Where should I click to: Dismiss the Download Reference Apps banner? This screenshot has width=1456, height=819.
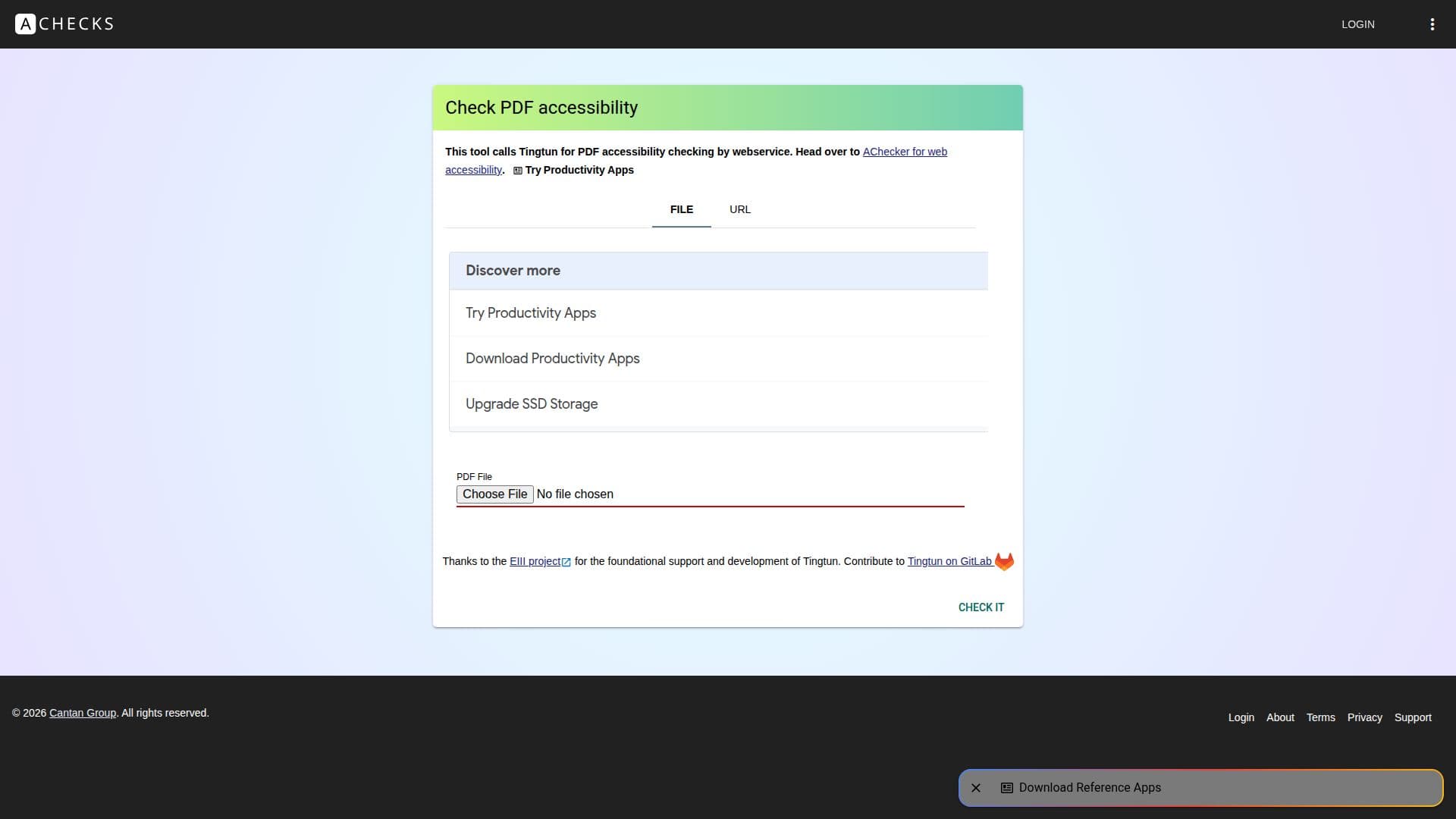[976, 788]
